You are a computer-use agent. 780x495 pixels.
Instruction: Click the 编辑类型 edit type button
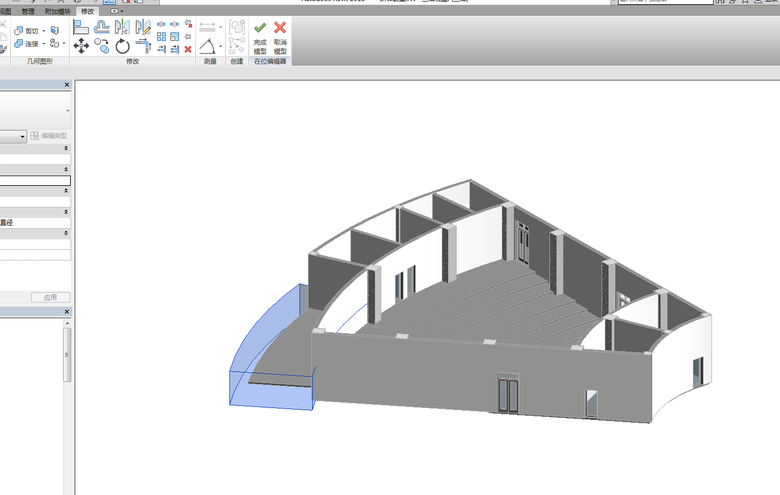(x=49, y=136)
